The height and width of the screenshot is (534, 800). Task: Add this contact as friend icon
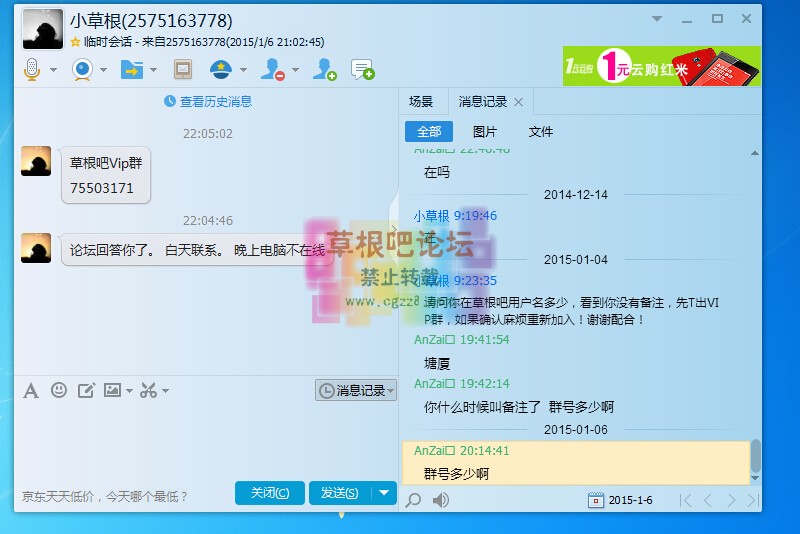click(324, 69)
